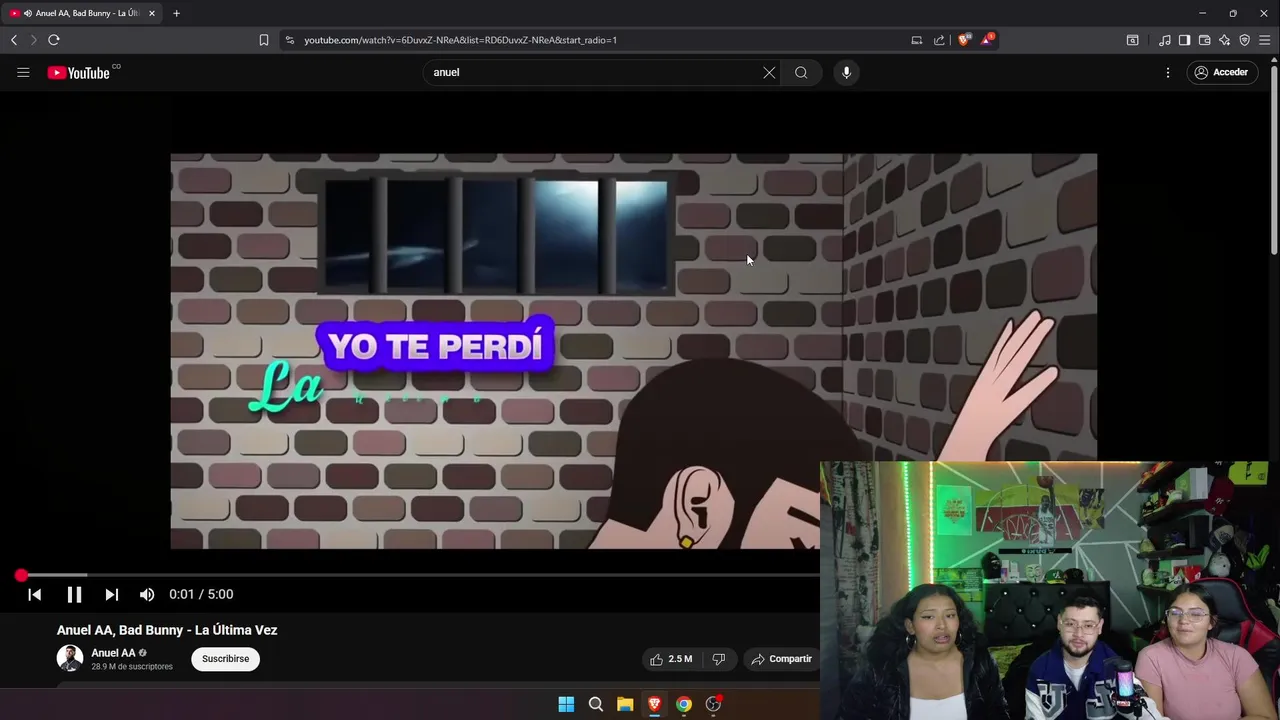Image resolution: width=1280 pixels, height=720 pixels.
Task: Open the Brave main menu
Action: tap(1265, 40)
